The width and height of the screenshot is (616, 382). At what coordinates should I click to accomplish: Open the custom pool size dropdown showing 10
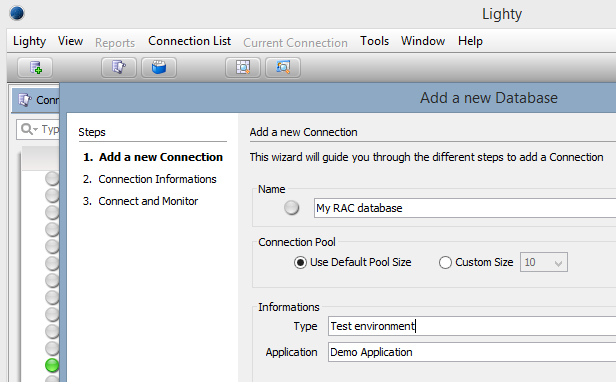544,262
